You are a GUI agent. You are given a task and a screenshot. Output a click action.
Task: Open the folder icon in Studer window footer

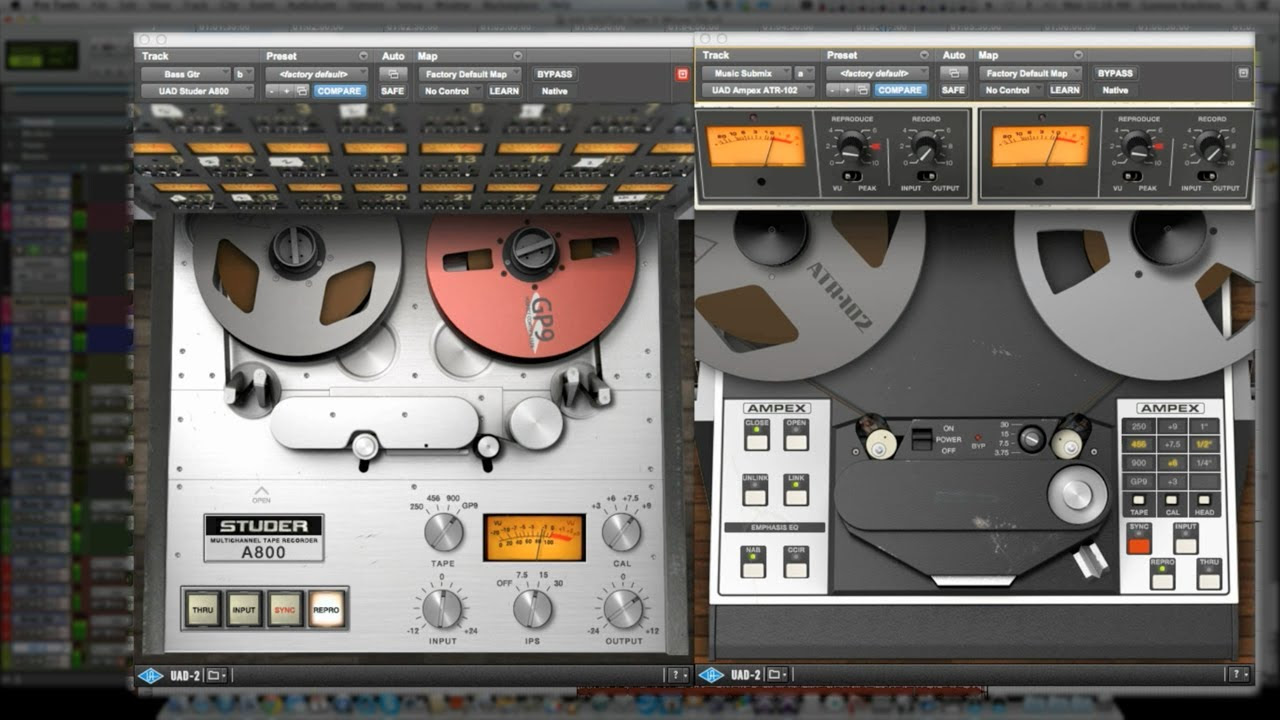[x=217, y=675]
